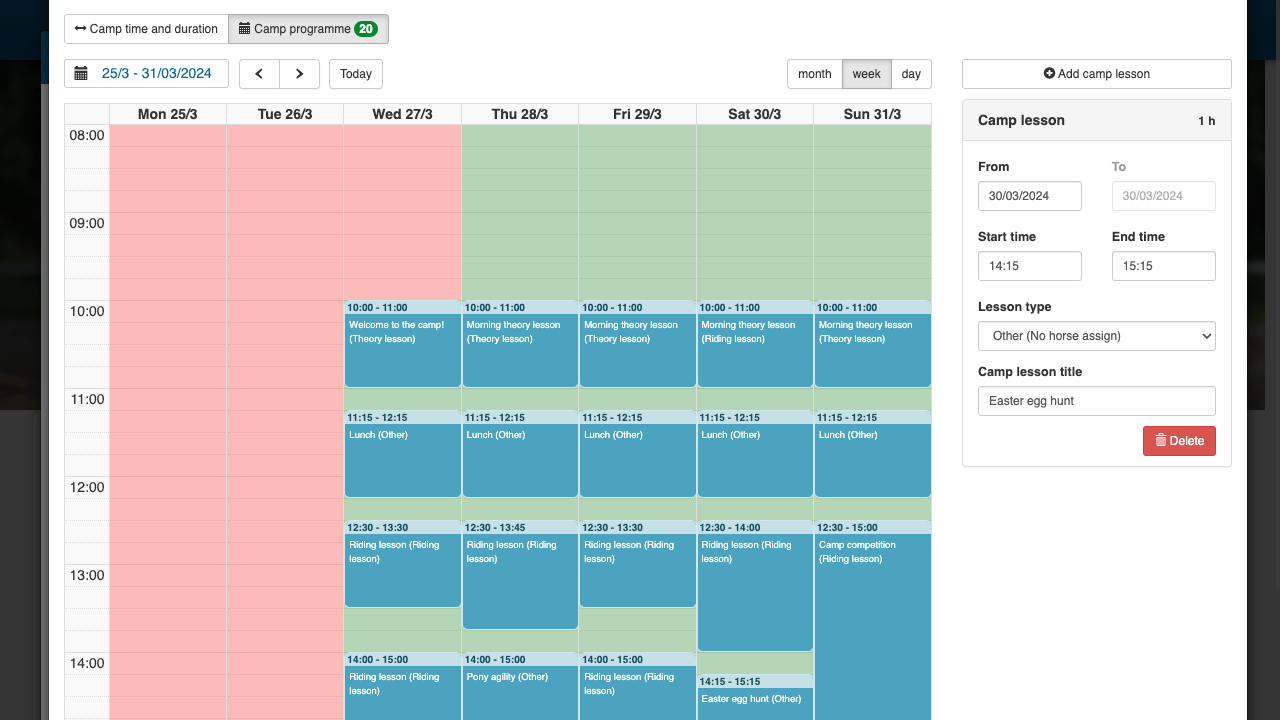
Task: Edit the End time field
Action: point(1163,266)
